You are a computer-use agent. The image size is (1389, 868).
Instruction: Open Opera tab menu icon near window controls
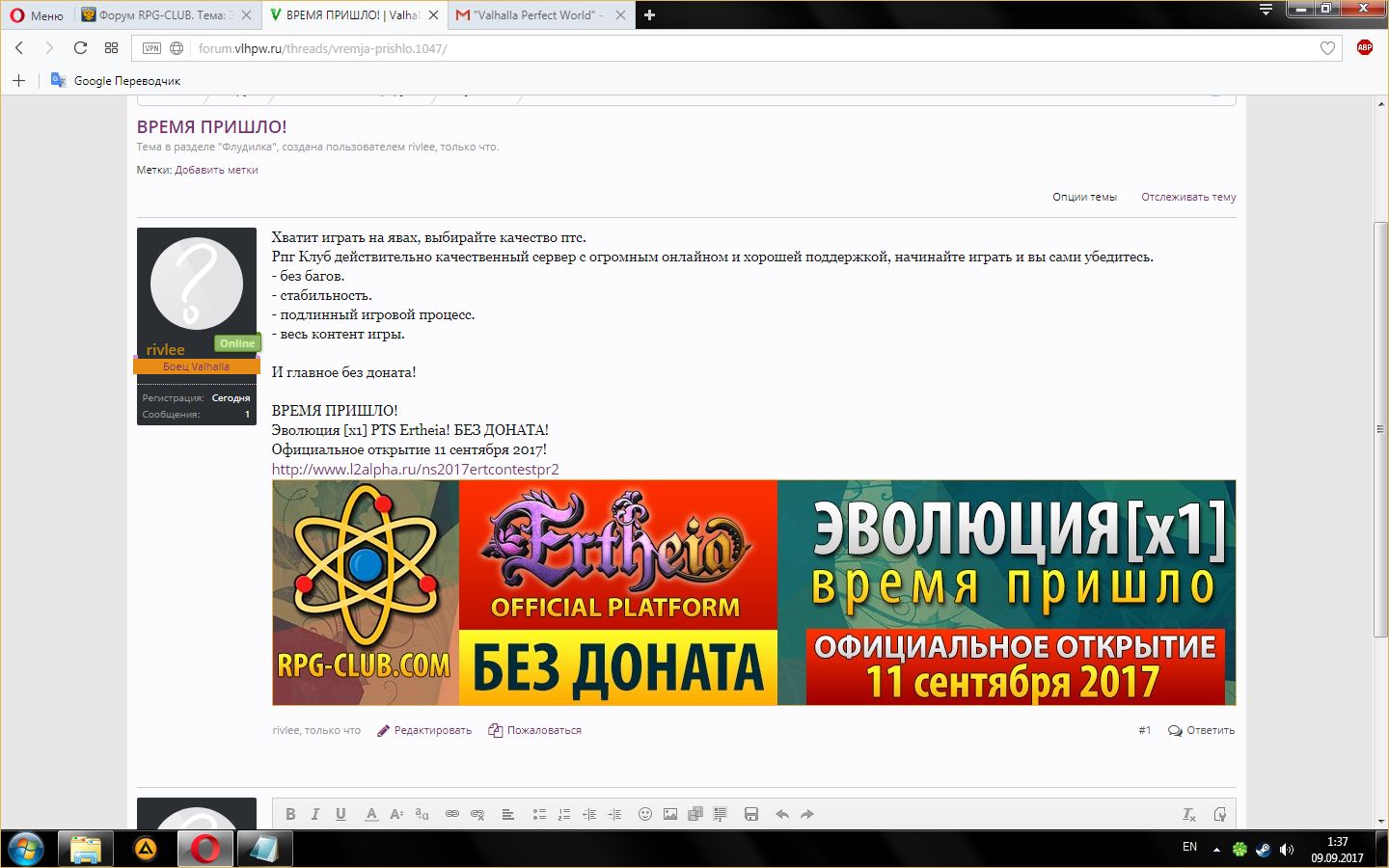click(x=1266, y=11)
